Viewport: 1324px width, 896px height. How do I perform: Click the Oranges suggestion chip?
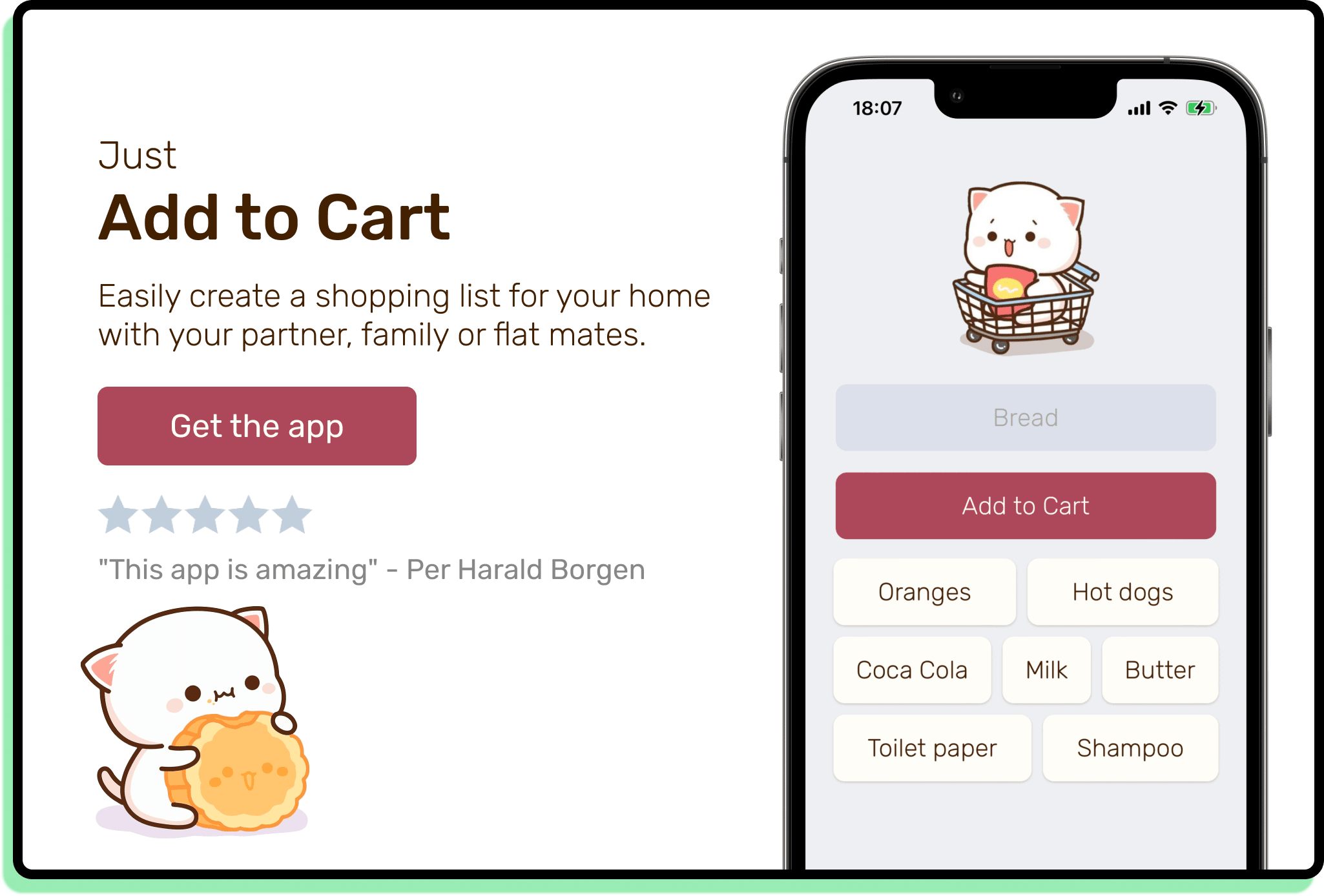click(x=920, y=590)
